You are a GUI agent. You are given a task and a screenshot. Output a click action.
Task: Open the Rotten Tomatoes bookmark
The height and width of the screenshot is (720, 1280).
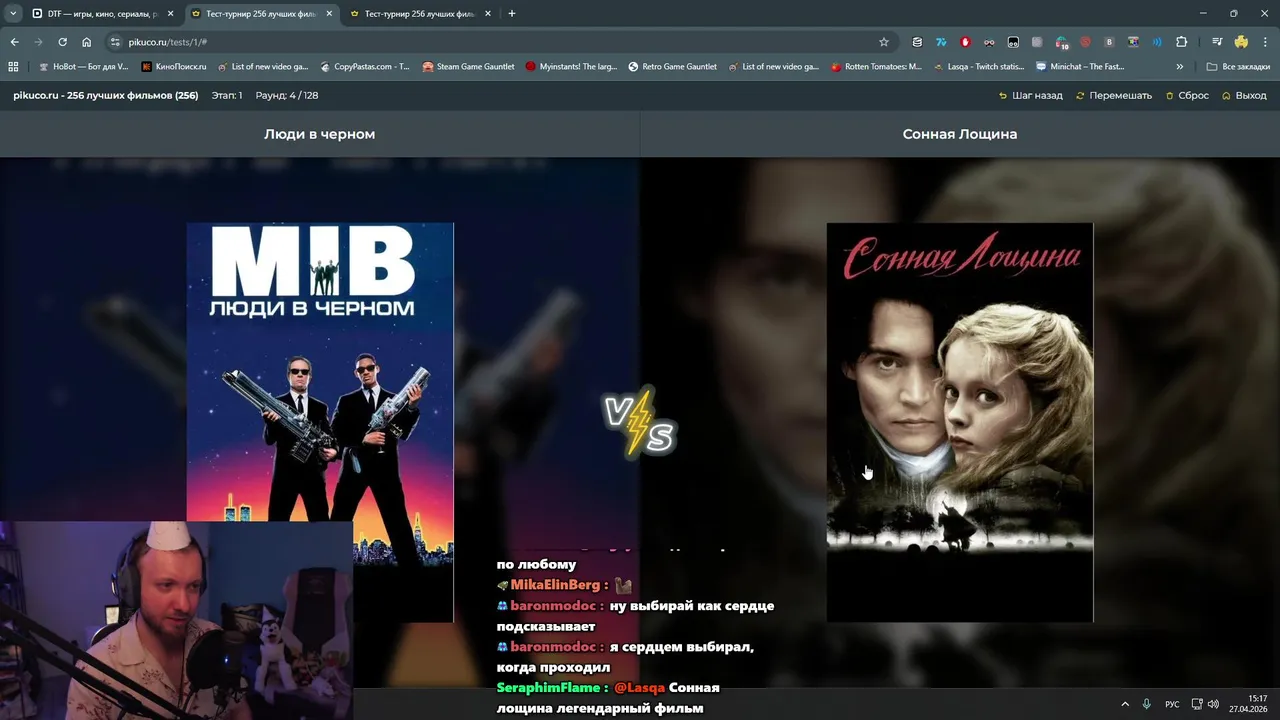coord(876,67)
